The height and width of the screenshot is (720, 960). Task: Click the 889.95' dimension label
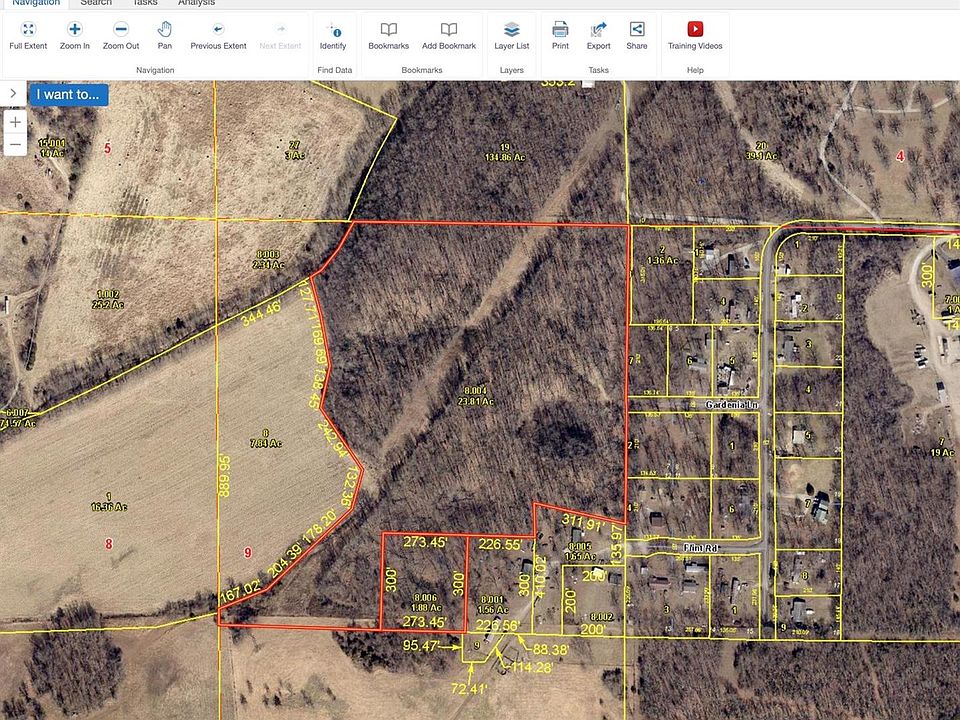[x=225, y=476]
